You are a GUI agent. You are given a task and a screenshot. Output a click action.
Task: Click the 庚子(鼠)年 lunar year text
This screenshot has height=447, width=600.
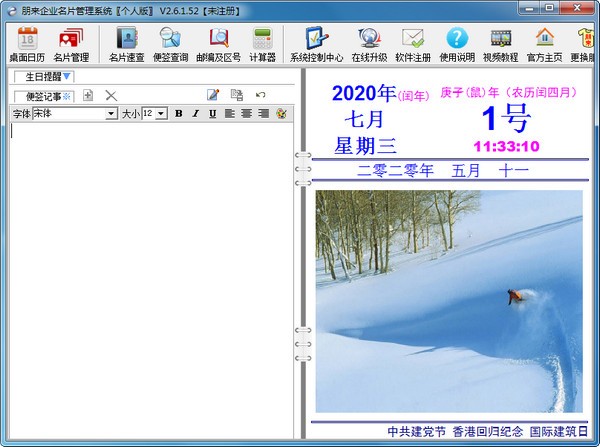pyautogui.click(x=470, y=92)
